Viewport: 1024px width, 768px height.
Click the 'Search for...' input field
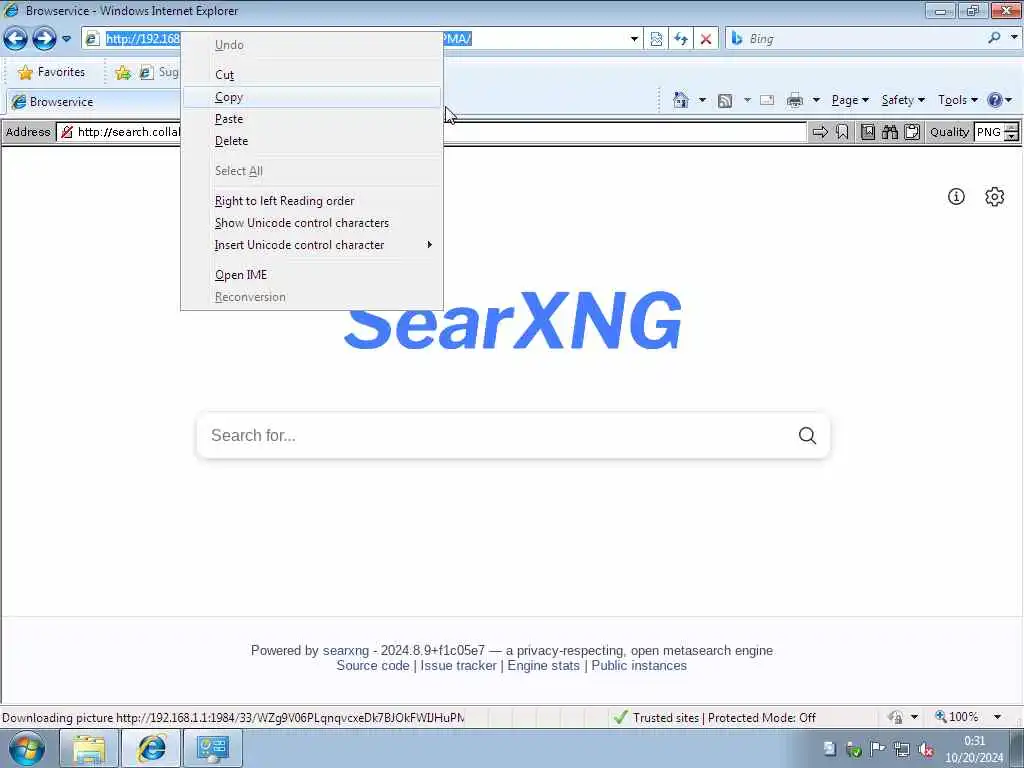coord(496,436)
